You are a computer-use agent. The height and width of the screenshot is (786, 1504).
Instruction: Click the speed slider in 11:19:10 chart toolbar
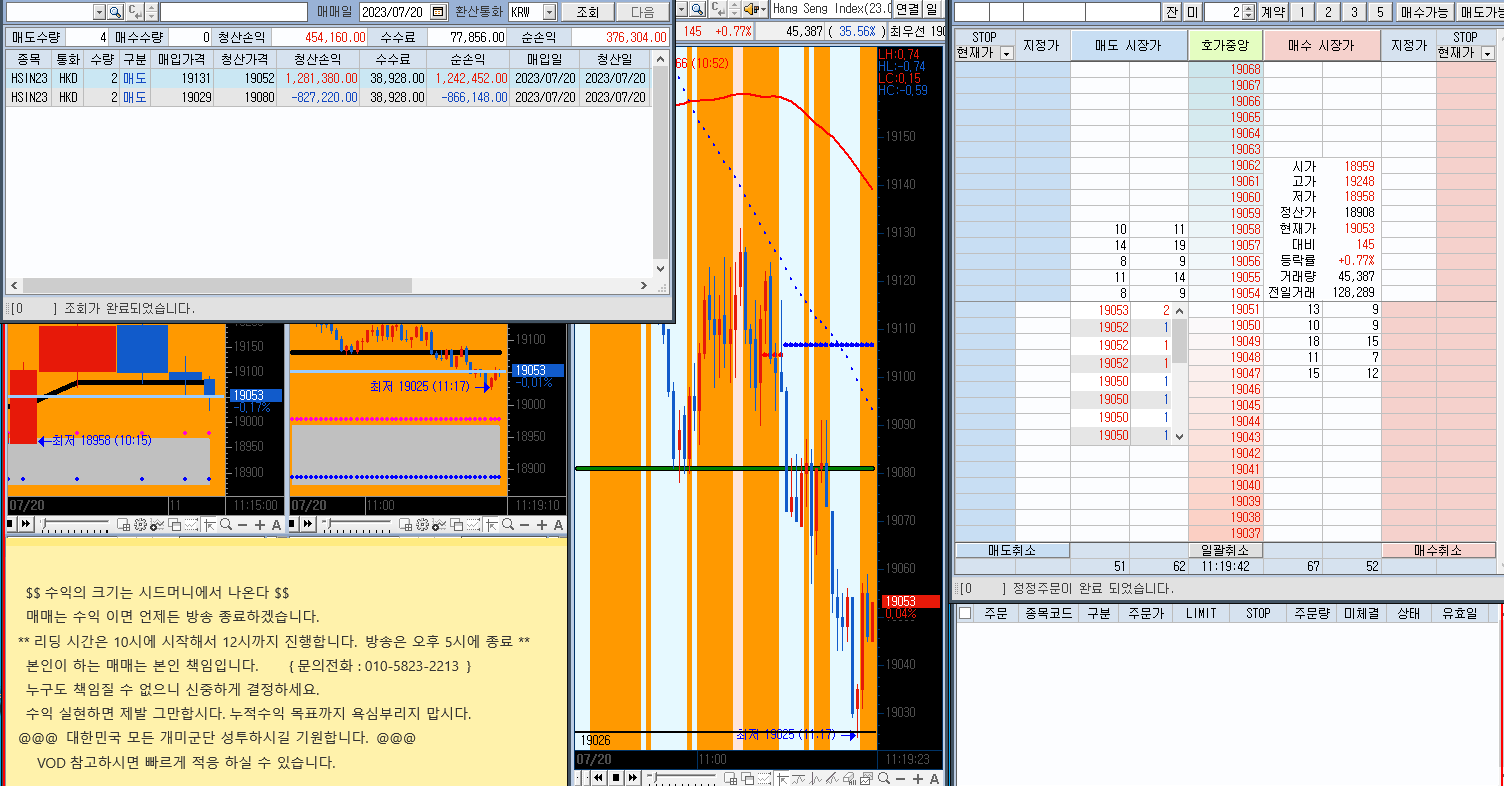point(358,524)
